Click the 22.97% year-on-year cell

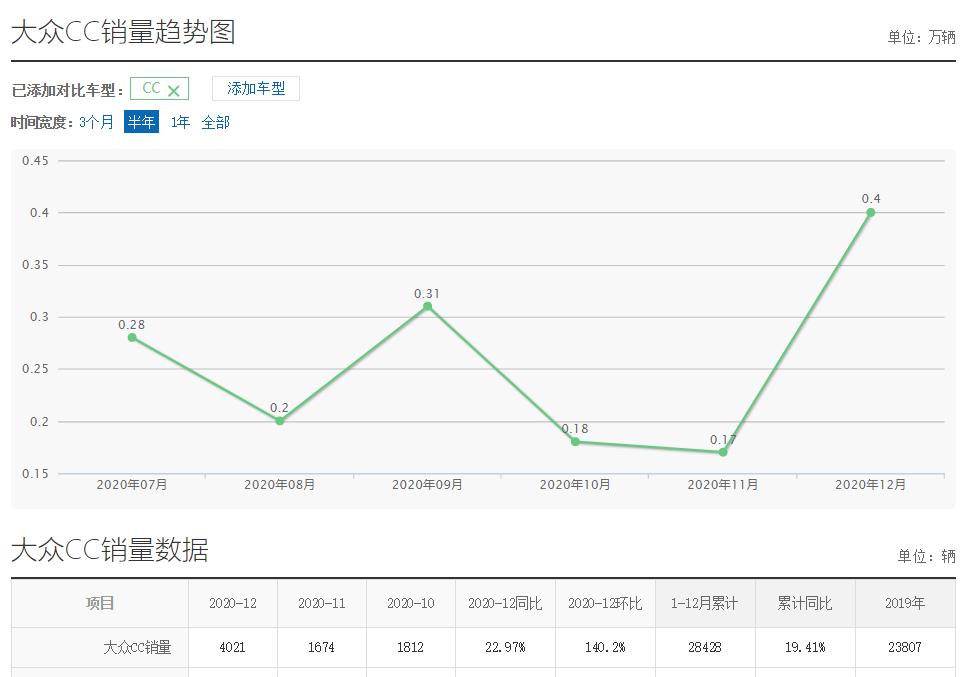coord(505,647)
